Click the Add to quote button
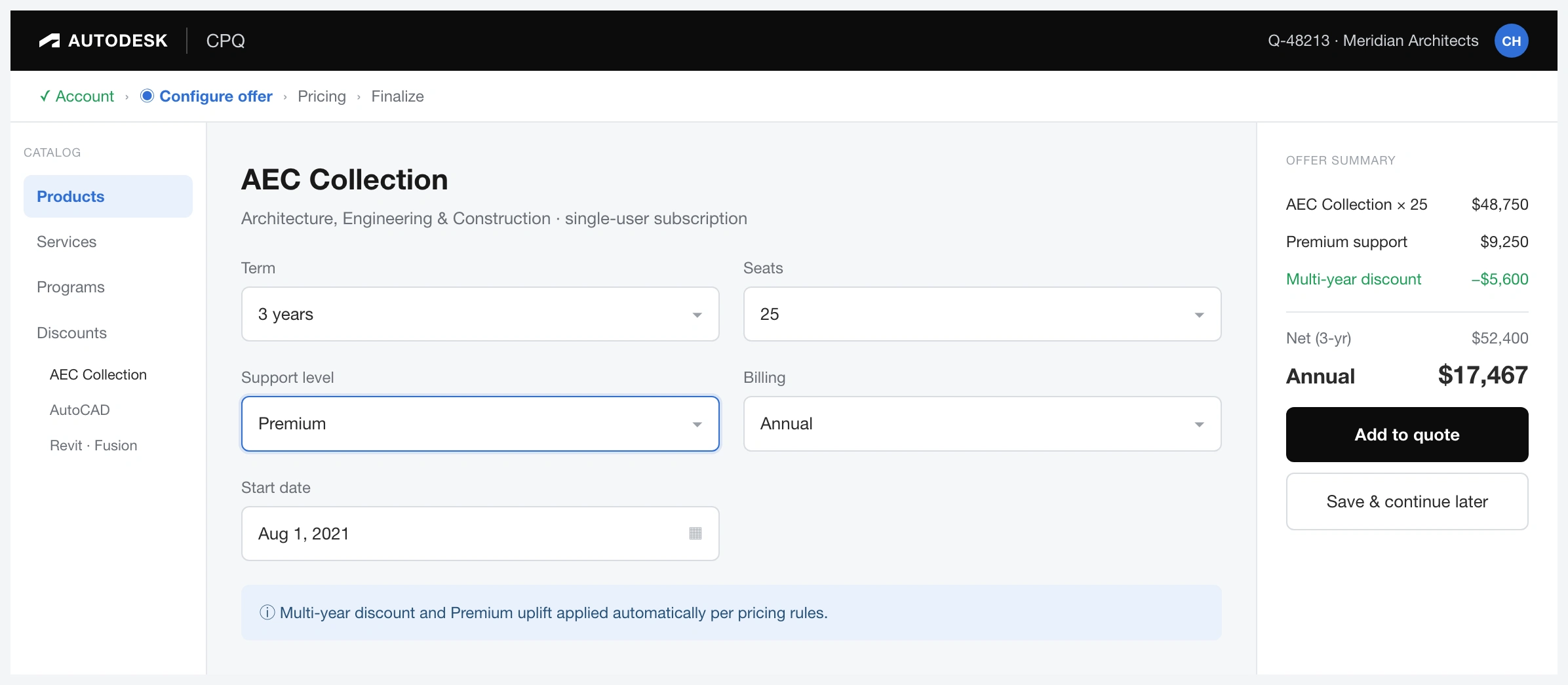 [x=1407, y=435]
